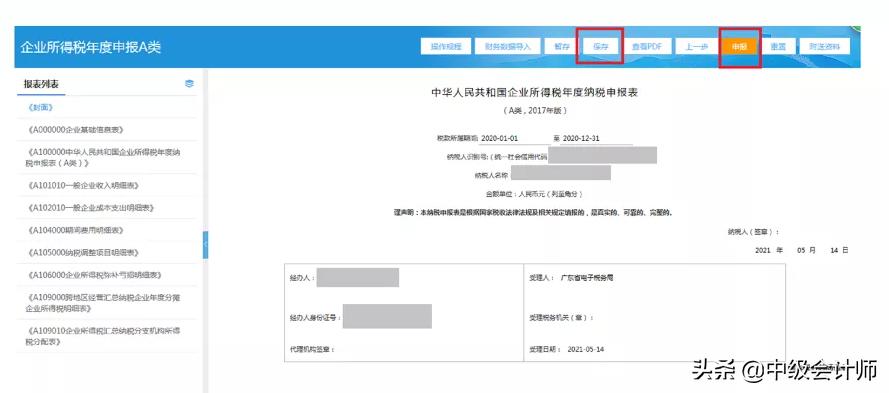
Task: Click the 暂存 button
Action: point(561,47)
